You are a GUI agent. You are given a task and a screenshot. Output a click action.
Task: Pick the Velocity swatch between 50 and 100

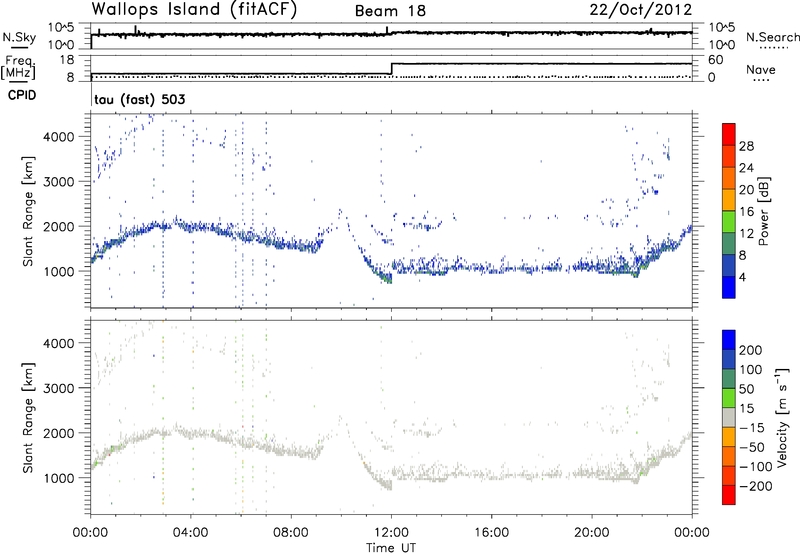click(729, 379)
